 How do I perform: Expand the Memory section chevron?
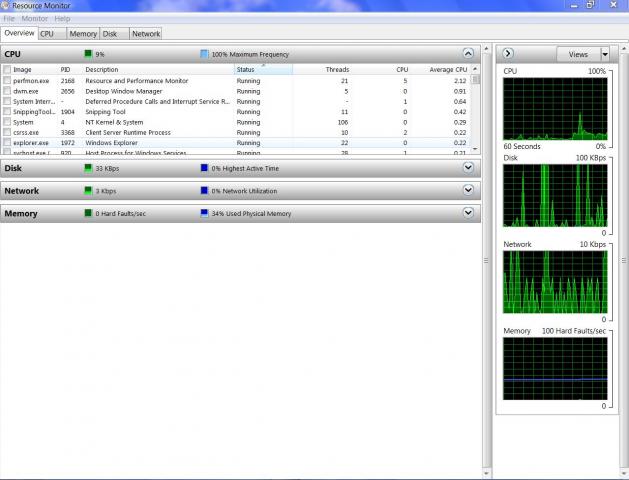468,213
